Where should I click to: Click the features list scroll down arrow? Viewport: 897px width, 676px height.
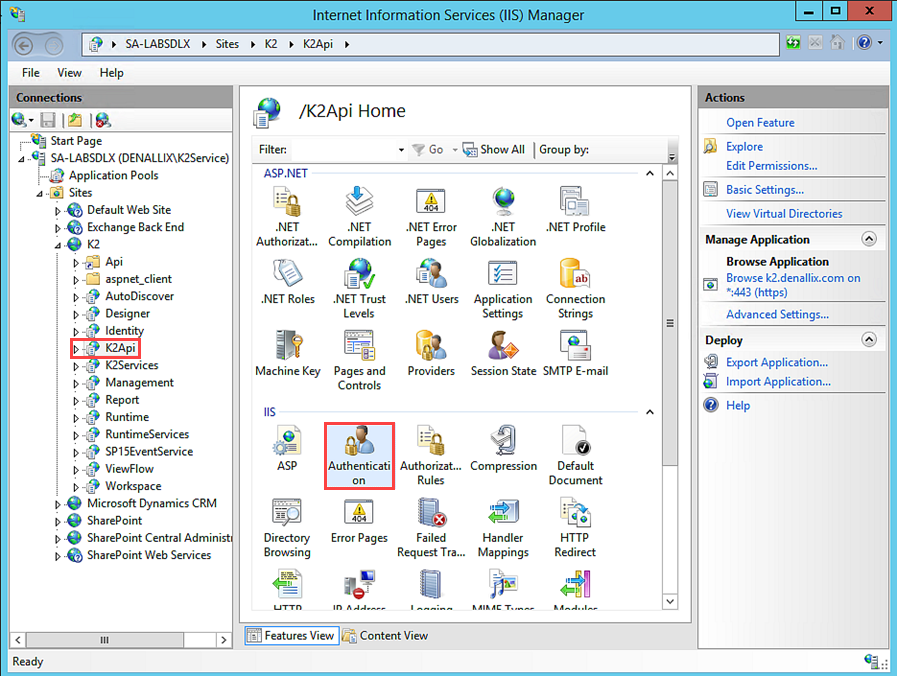pyautogui.click(x=670, y=601)
